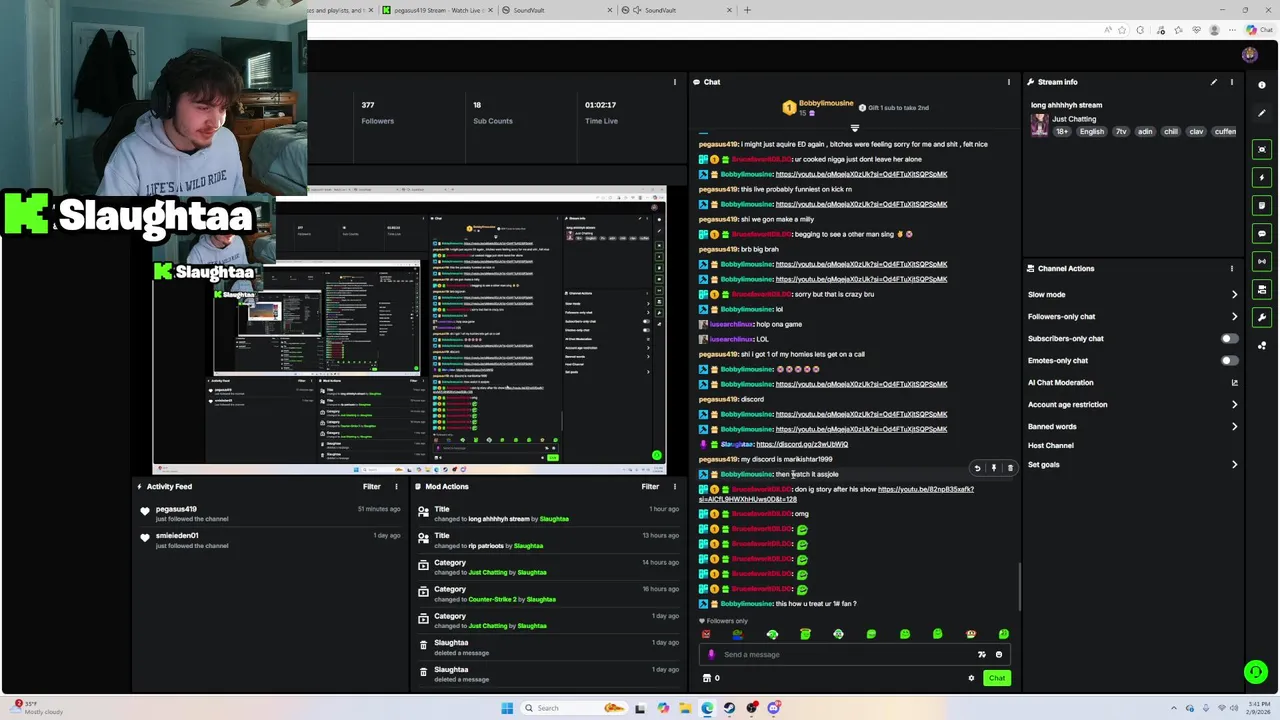Expand Banned words settings
1280x720 pixels.
[x=1132, y=427]
